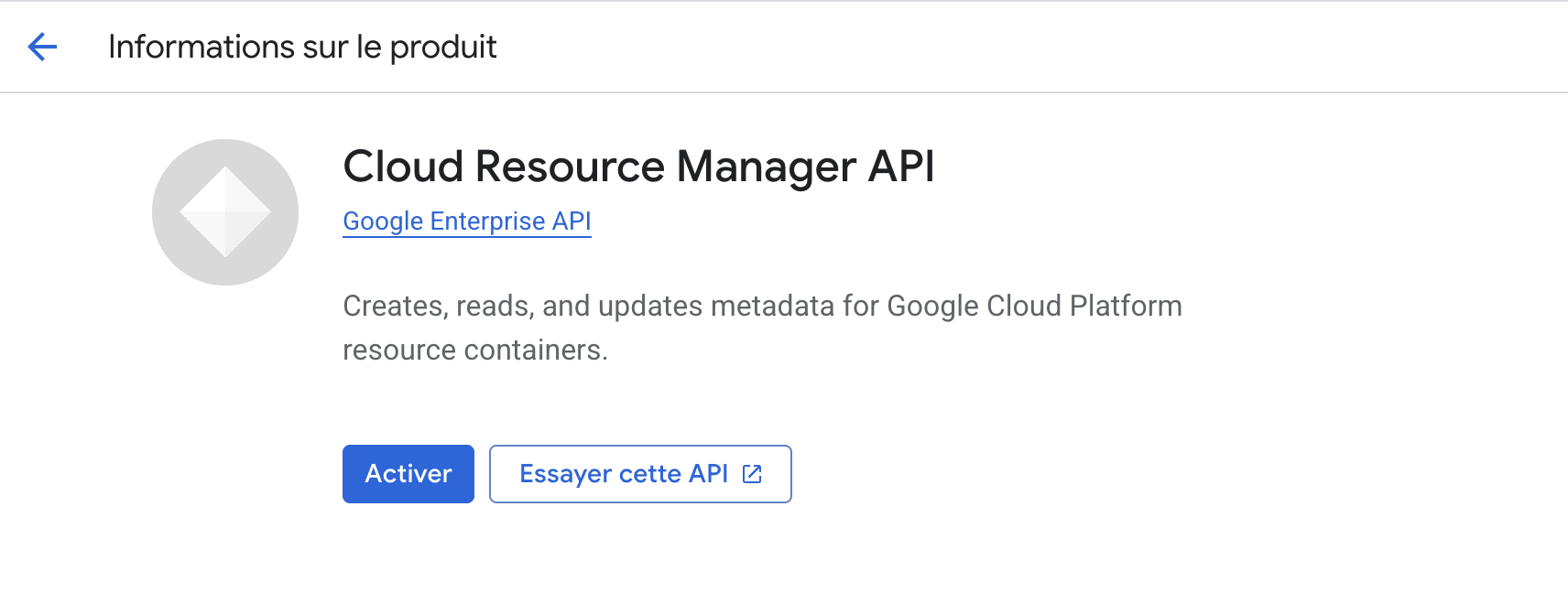
Task: Click the external link icon beside Essayer cette API
Action: coord(752,474)
